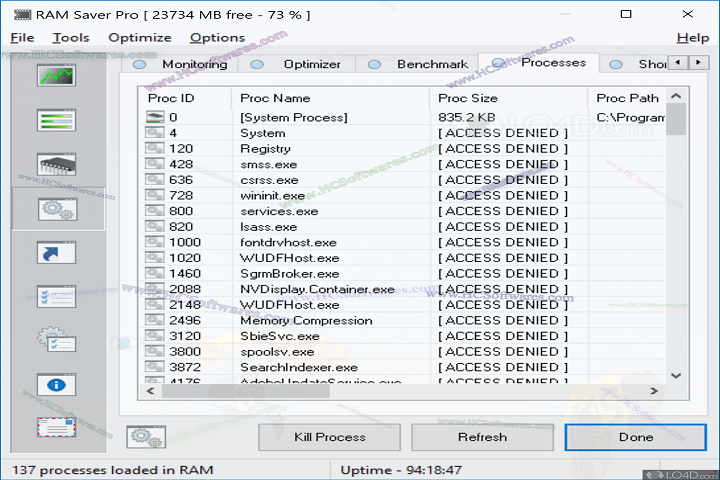Open the Tools menu
Viewport: 720px width, 480px height.
[x=71, y=38]
